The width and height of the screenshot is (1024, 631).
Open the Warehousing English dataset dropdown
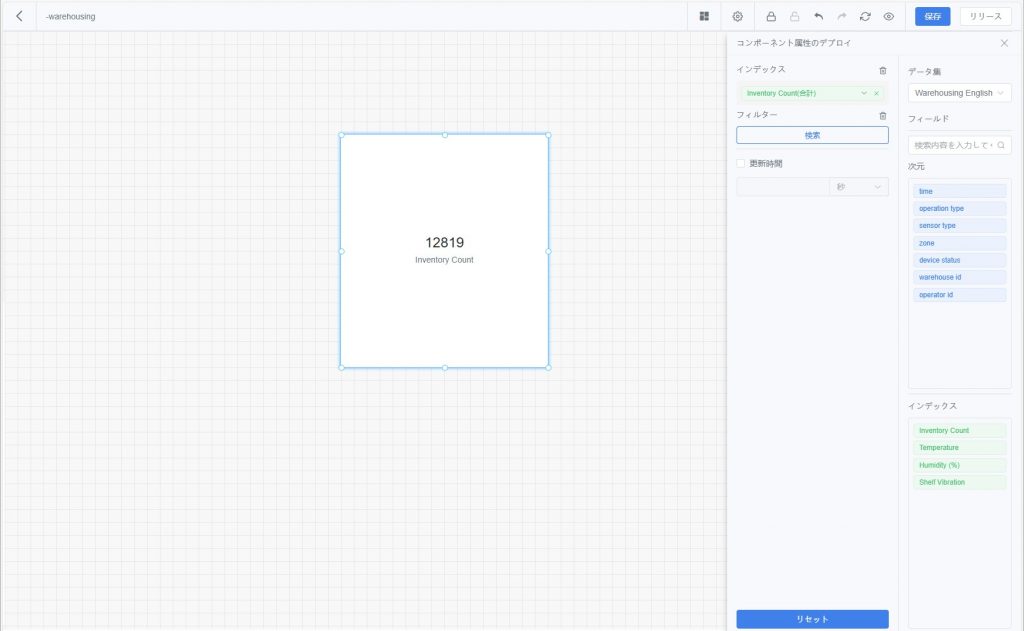tap(959, 93)
